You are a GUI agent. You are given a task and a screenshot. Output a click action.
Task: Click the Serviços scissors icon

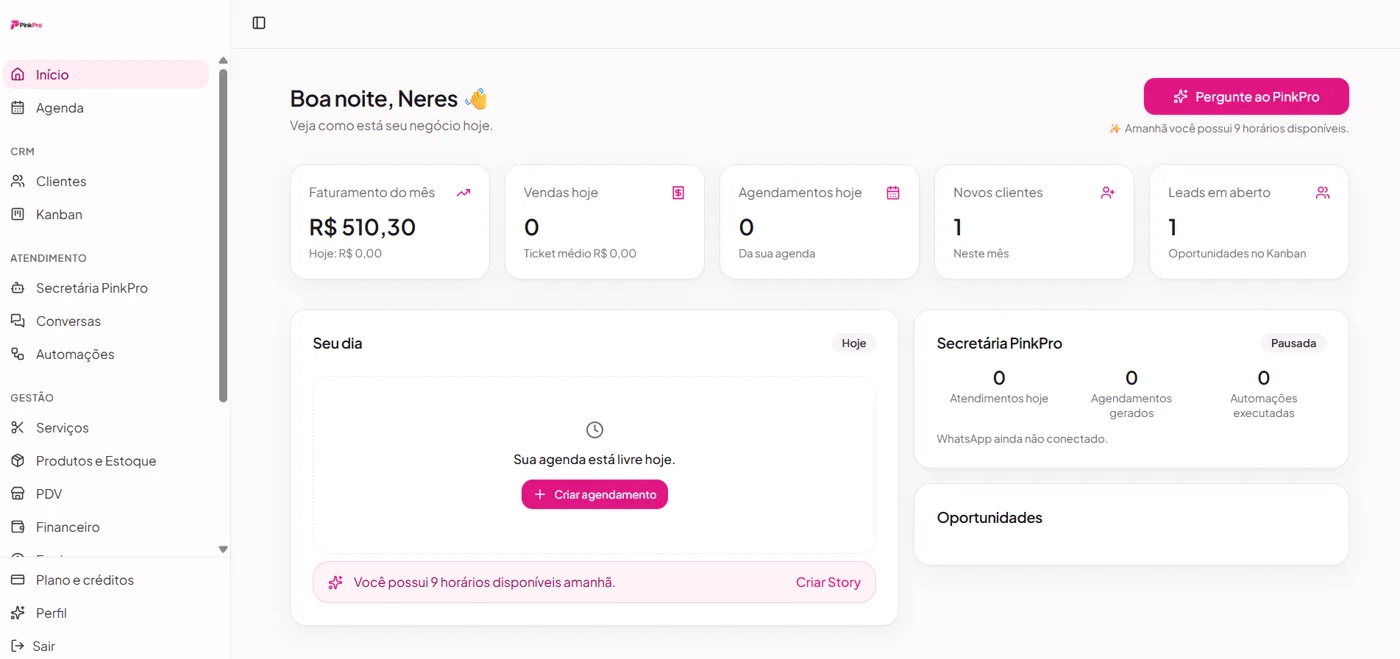point(17,427)
